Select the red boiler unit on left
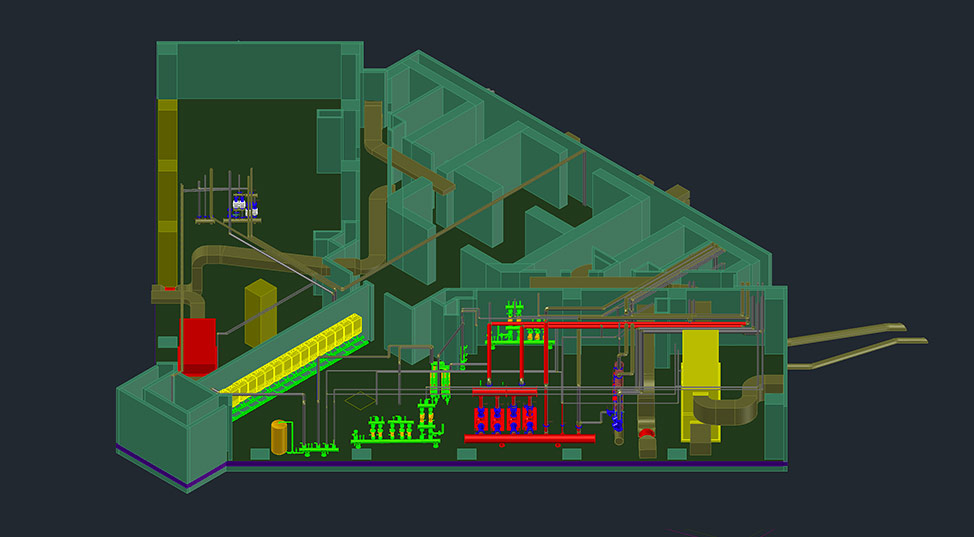974x537 pixels. coord(196,345)
